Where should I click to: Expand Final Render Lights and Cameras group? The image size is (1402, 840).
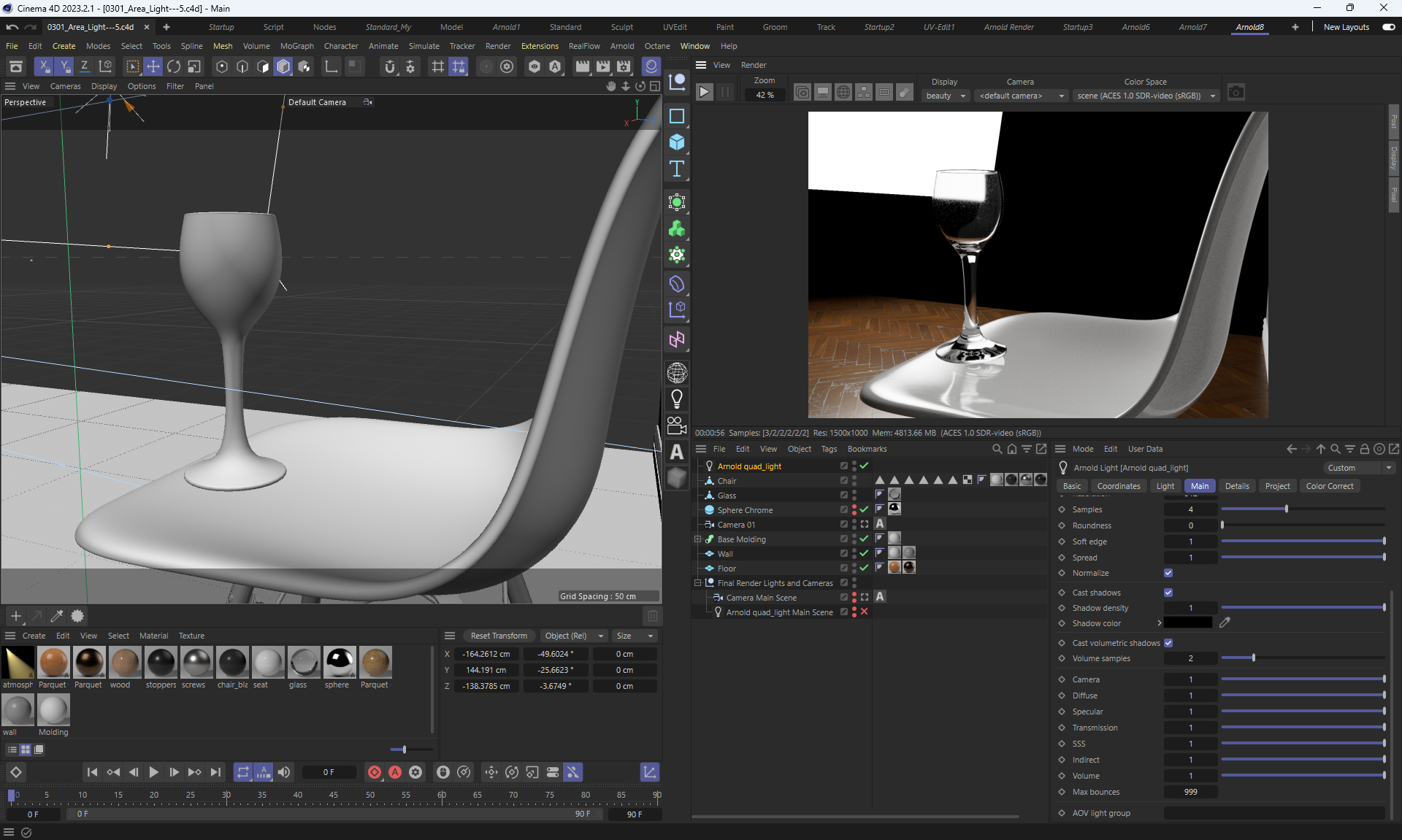pos(697,583)
